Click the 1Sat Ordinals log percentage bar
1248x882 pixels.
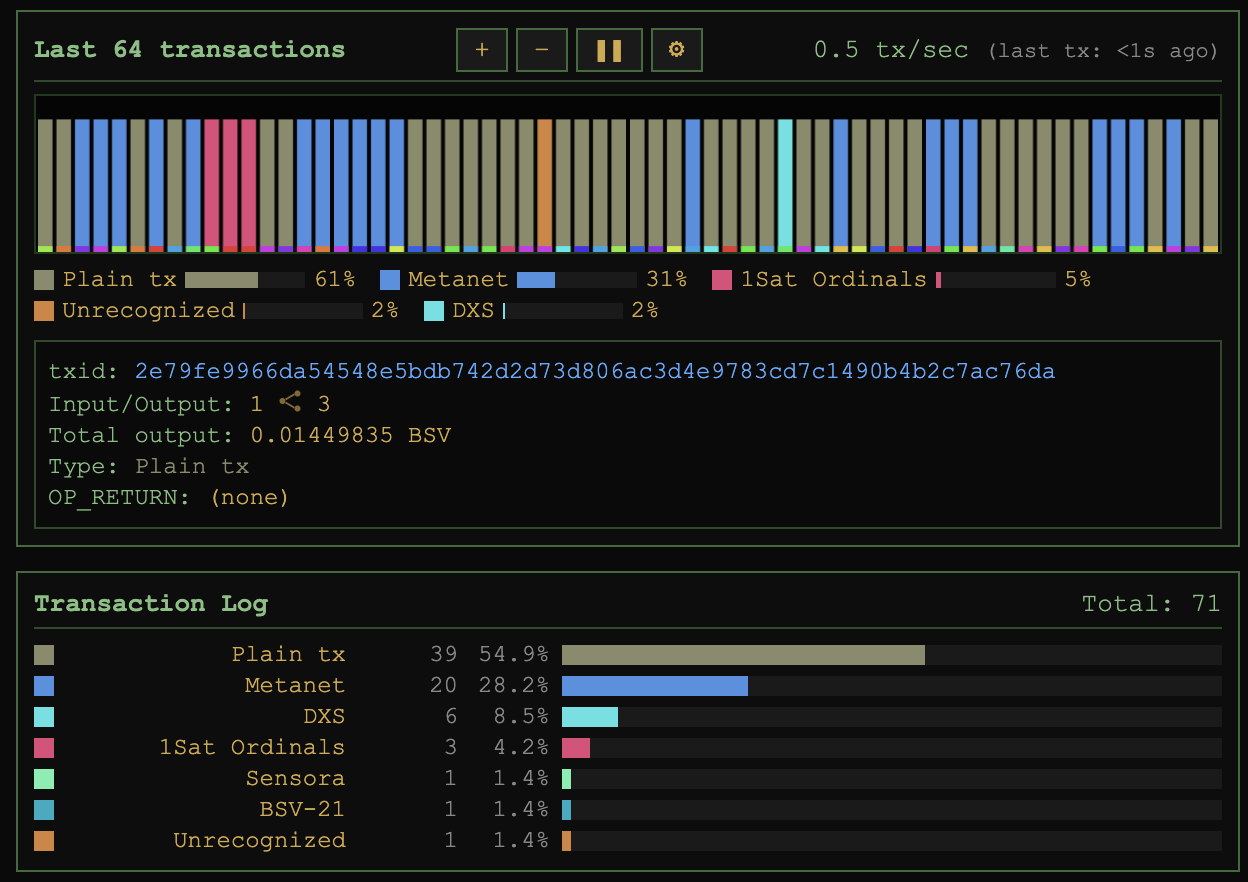tap(892, 748)
